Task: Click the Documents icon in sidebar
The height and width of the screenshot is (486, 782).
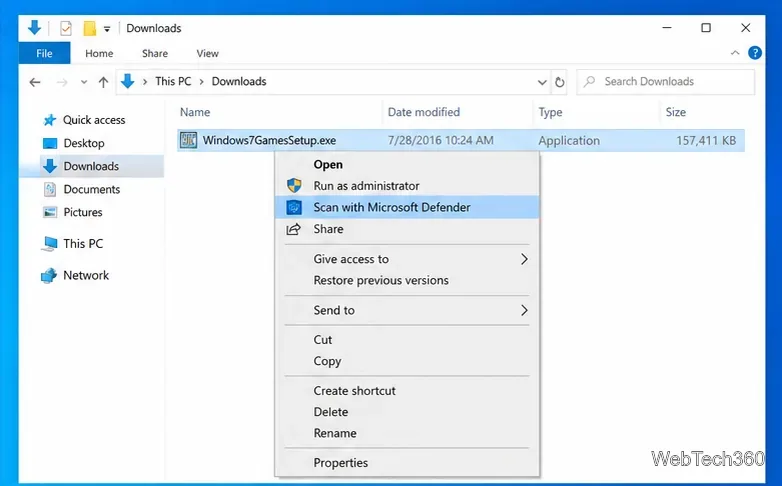Action: tap(50, 189)
